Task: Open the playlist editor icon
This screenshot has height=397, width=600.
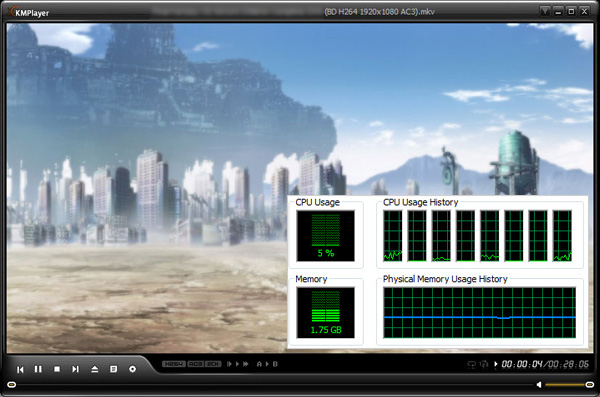Action: (x=113, y=369)
